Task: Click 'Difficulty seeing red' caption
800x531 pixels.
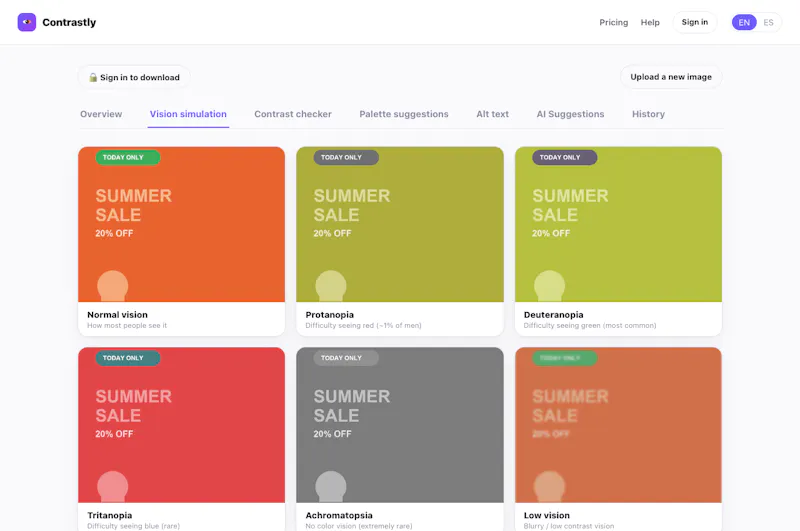Action: point(363,325)
